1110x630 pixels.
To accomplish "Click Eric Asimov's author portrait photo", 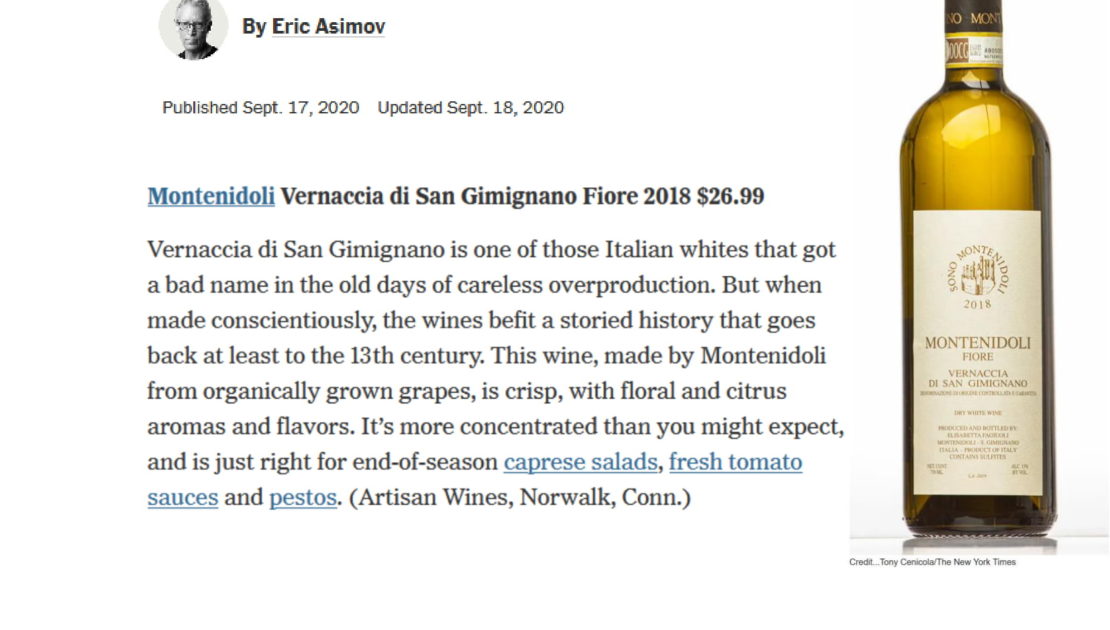I will (193, 27).
